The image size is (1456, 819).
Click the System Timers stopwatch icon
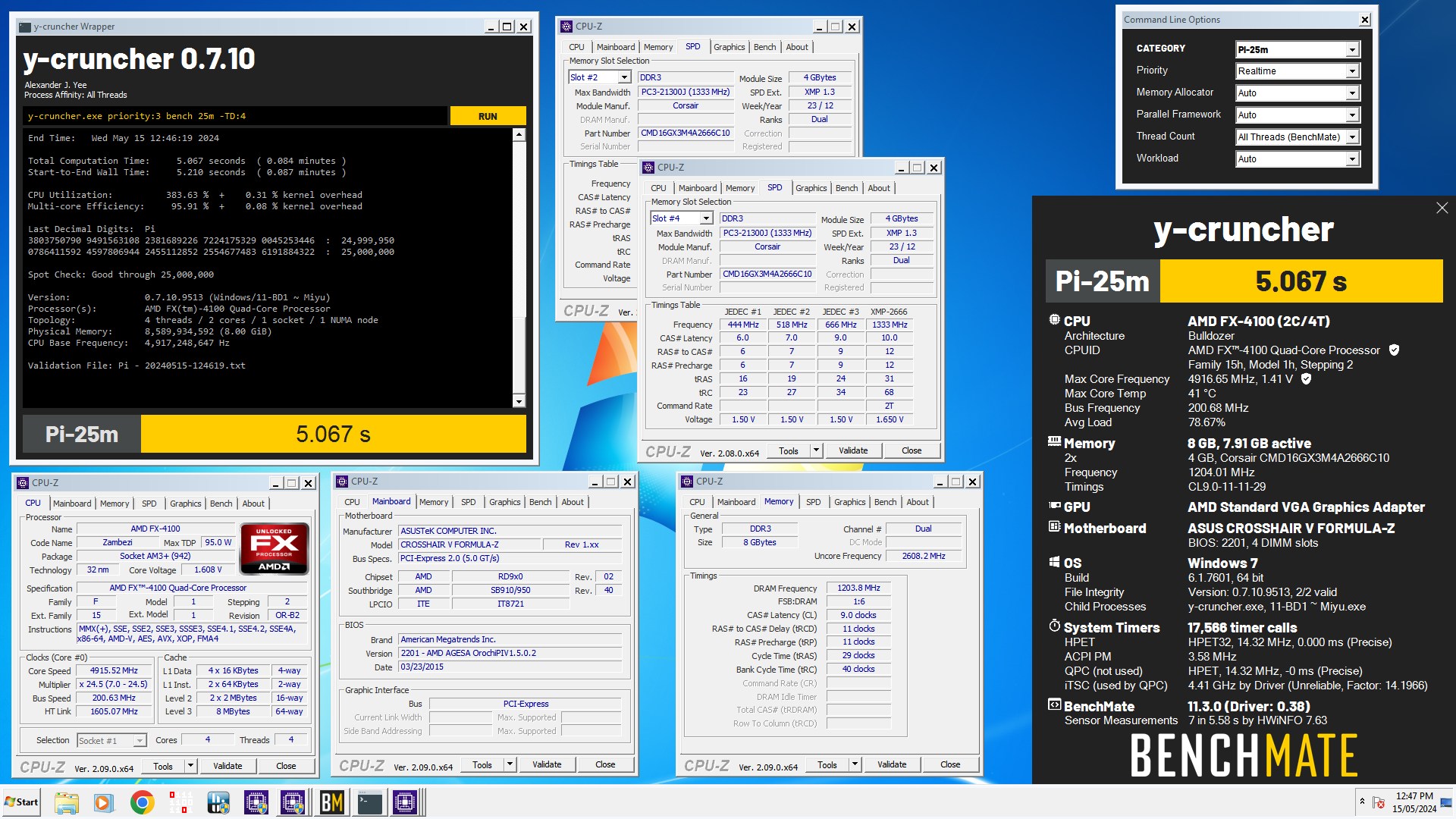(1054, 626)
